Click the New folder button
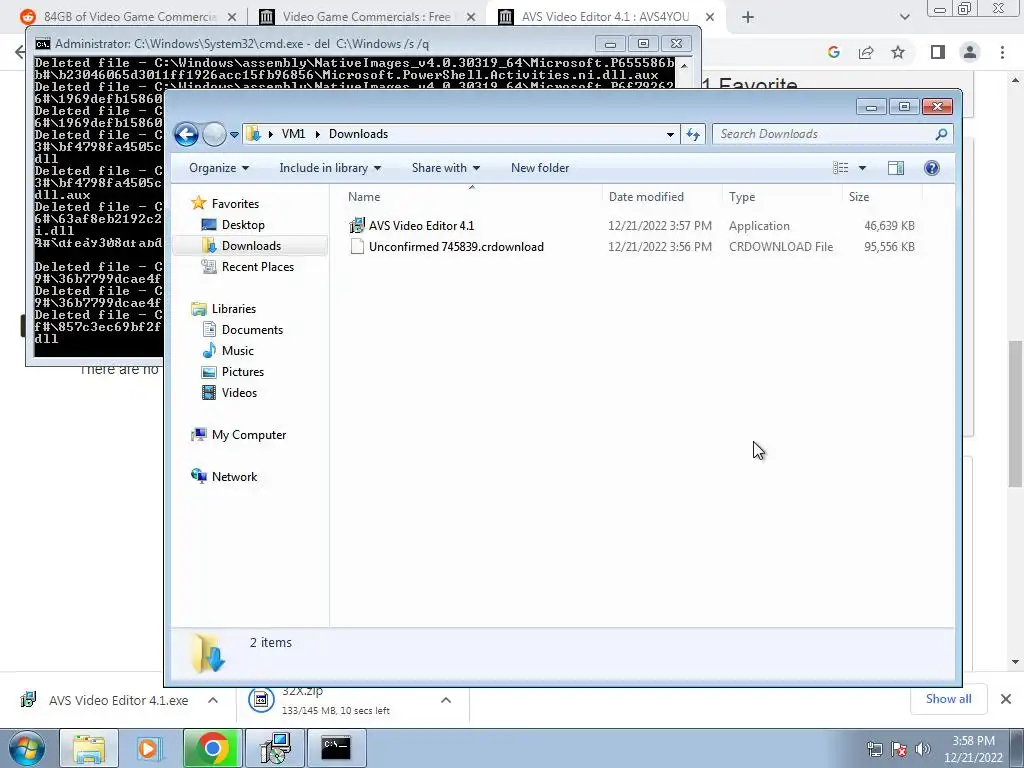The image size is (1024, 768). pos(540,168)
